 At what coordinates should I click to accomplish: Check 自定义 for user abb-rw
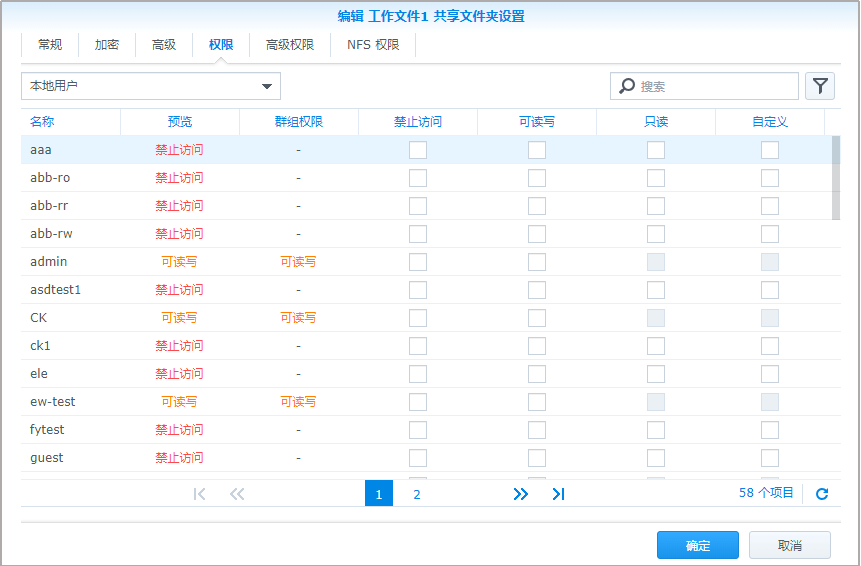tap(770, 234)
